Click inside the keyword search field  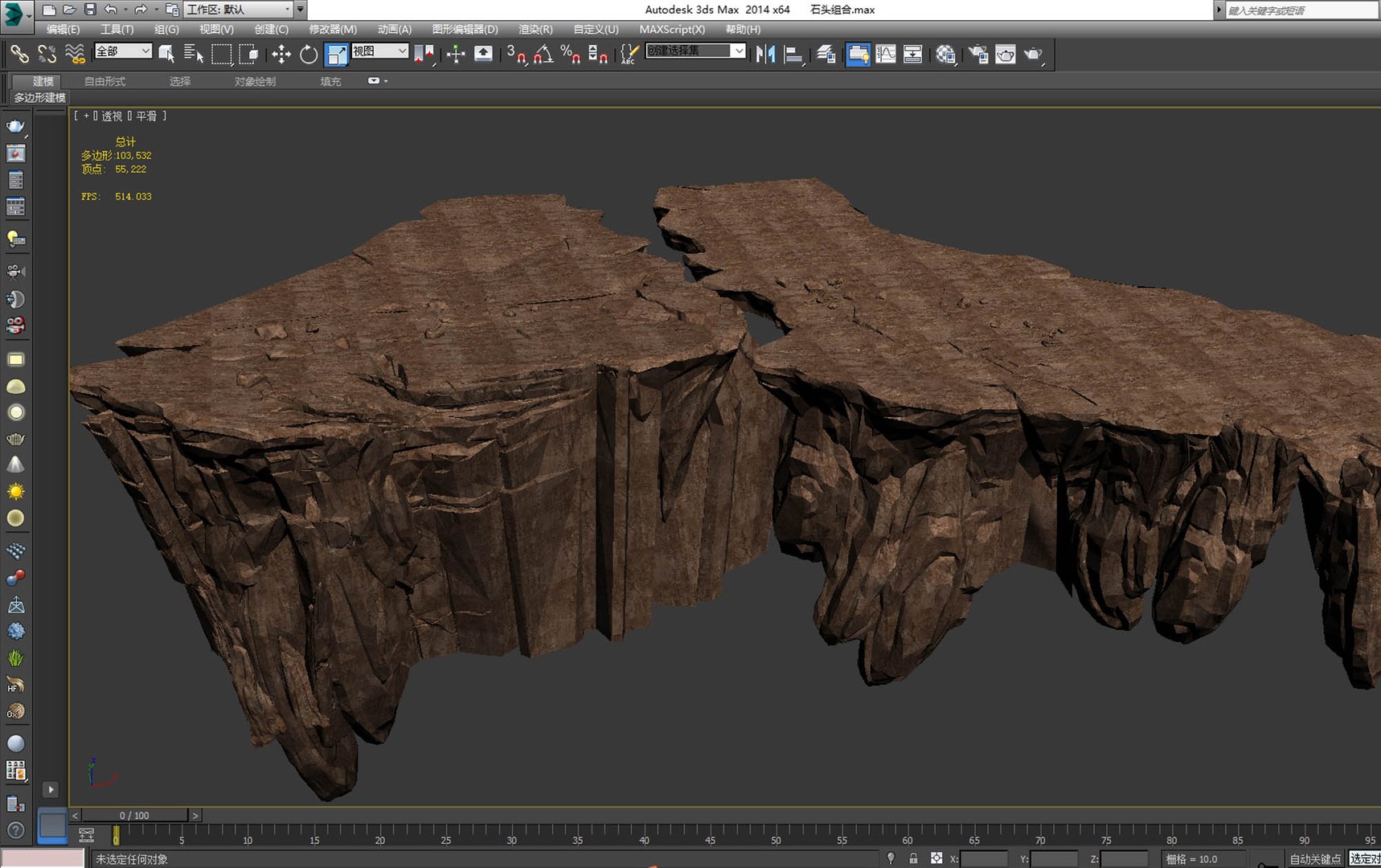[1301, 10]
